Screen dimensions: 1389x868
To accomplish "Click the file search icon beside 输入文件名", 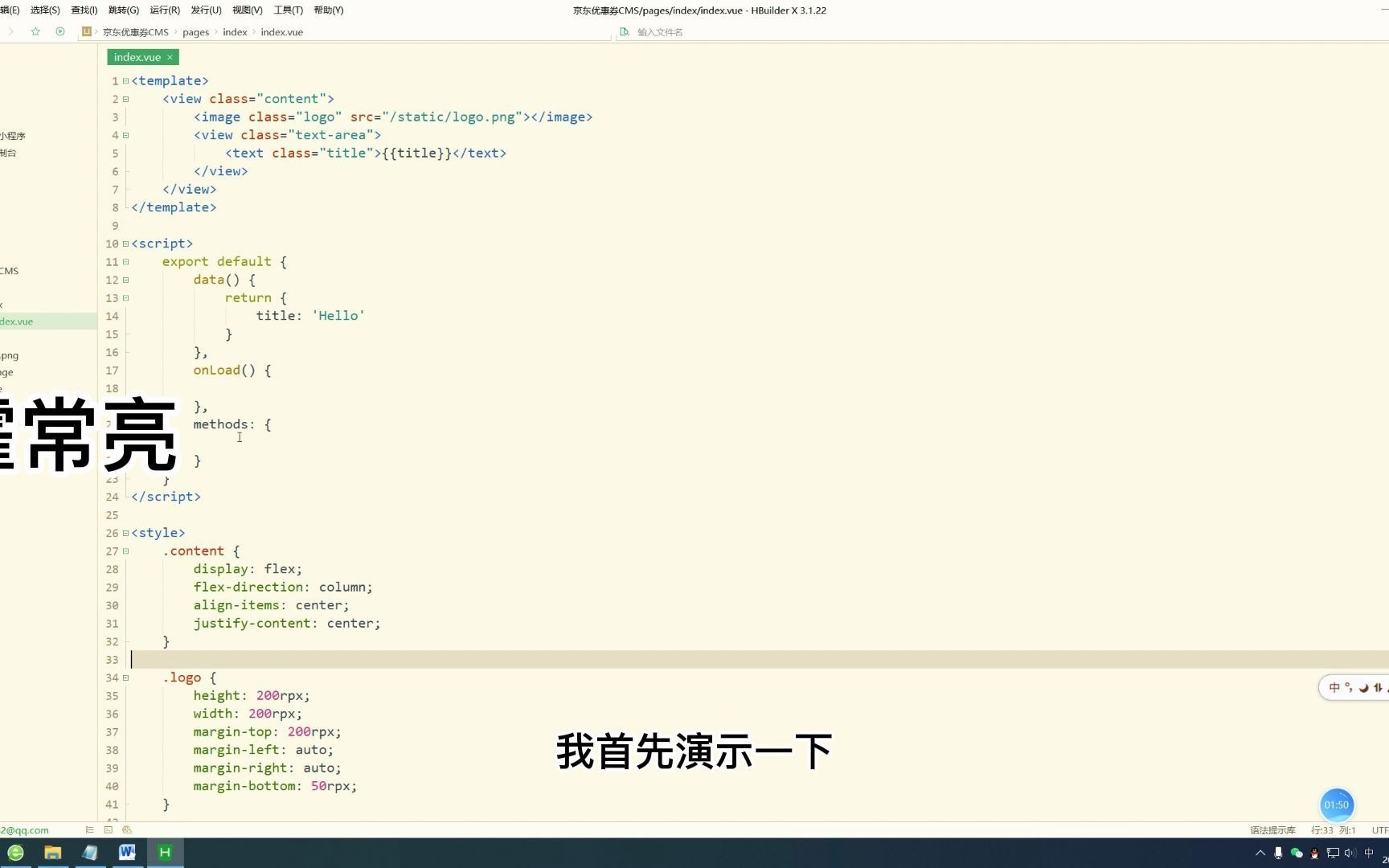I will click(625, 31).
